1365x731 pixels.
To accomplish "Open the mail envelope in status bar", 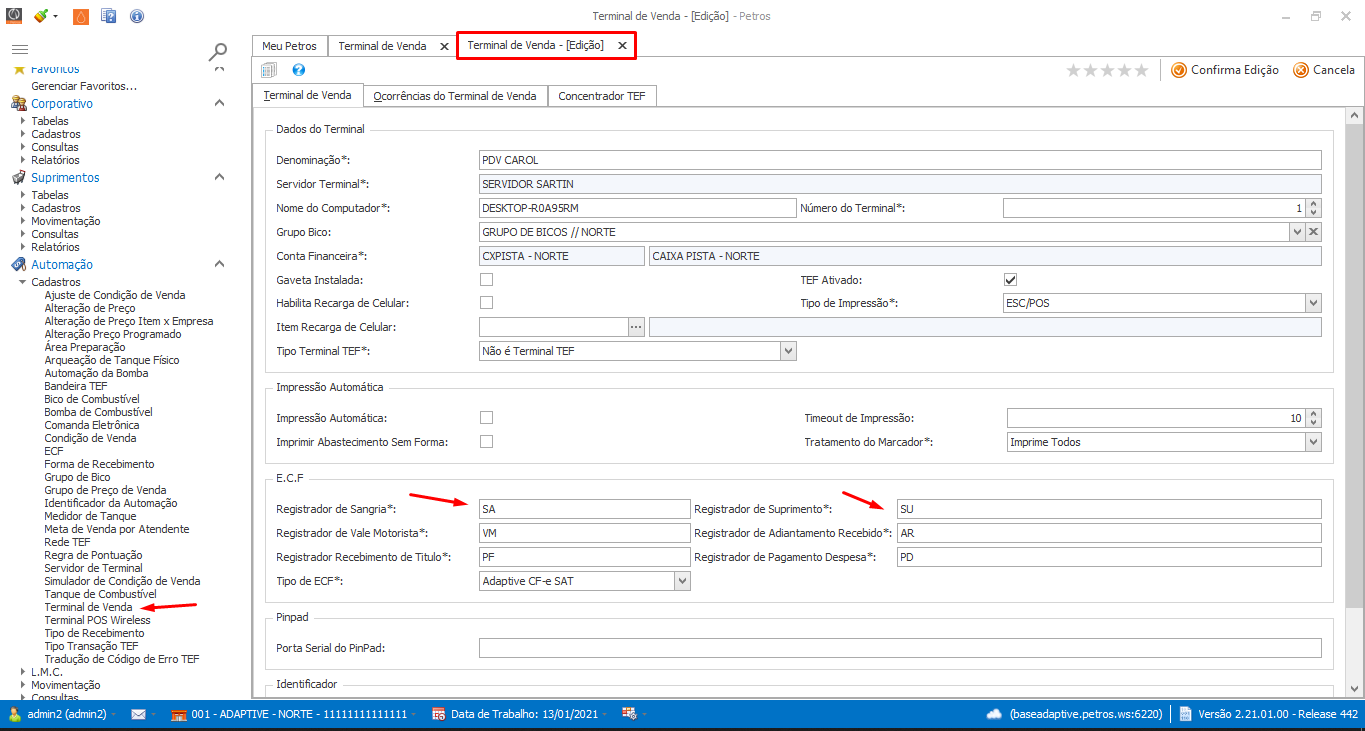I will pyautogui.click(x=138, y=714).
